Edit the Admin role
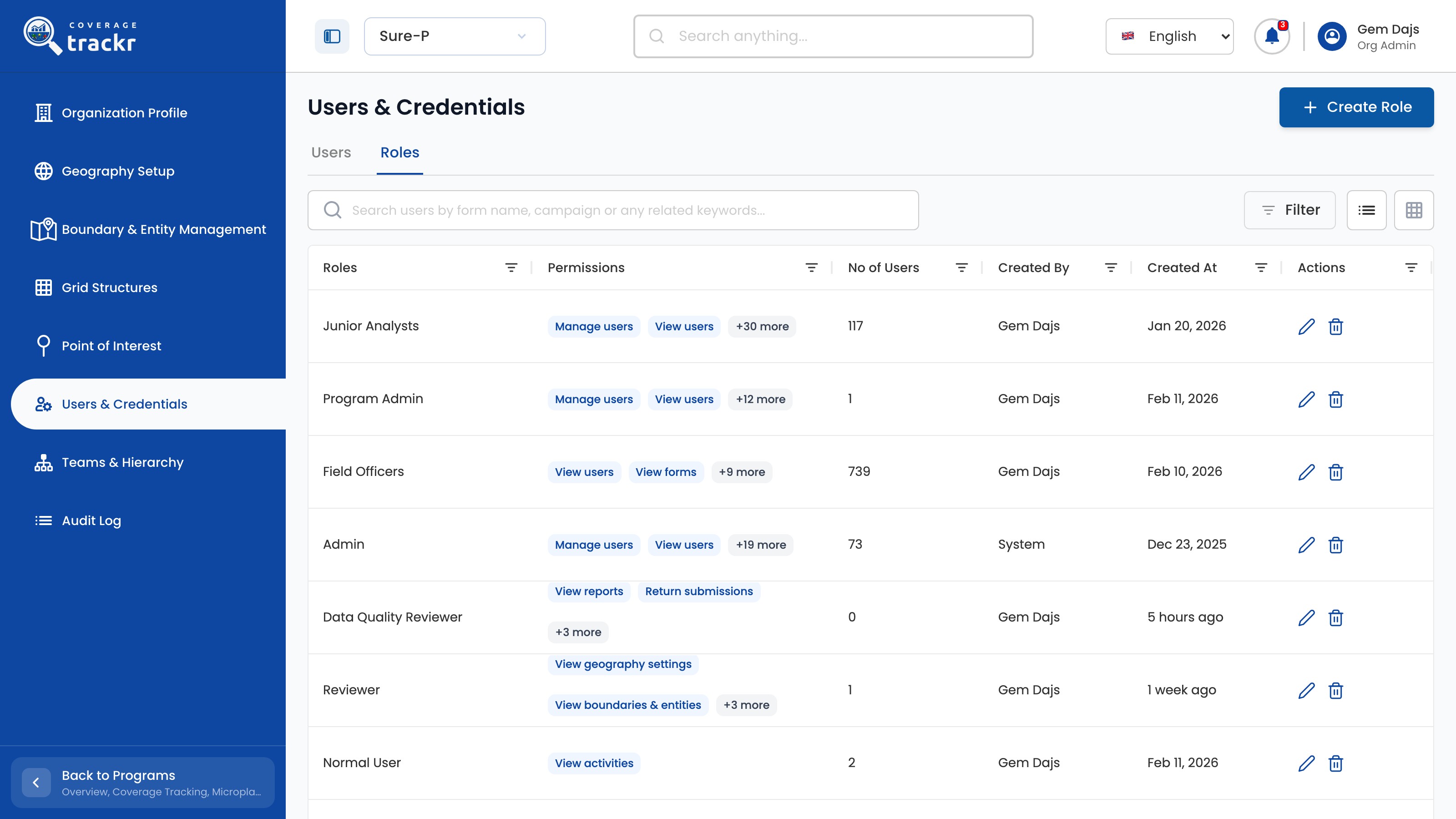 click(x=1306, y=545)
